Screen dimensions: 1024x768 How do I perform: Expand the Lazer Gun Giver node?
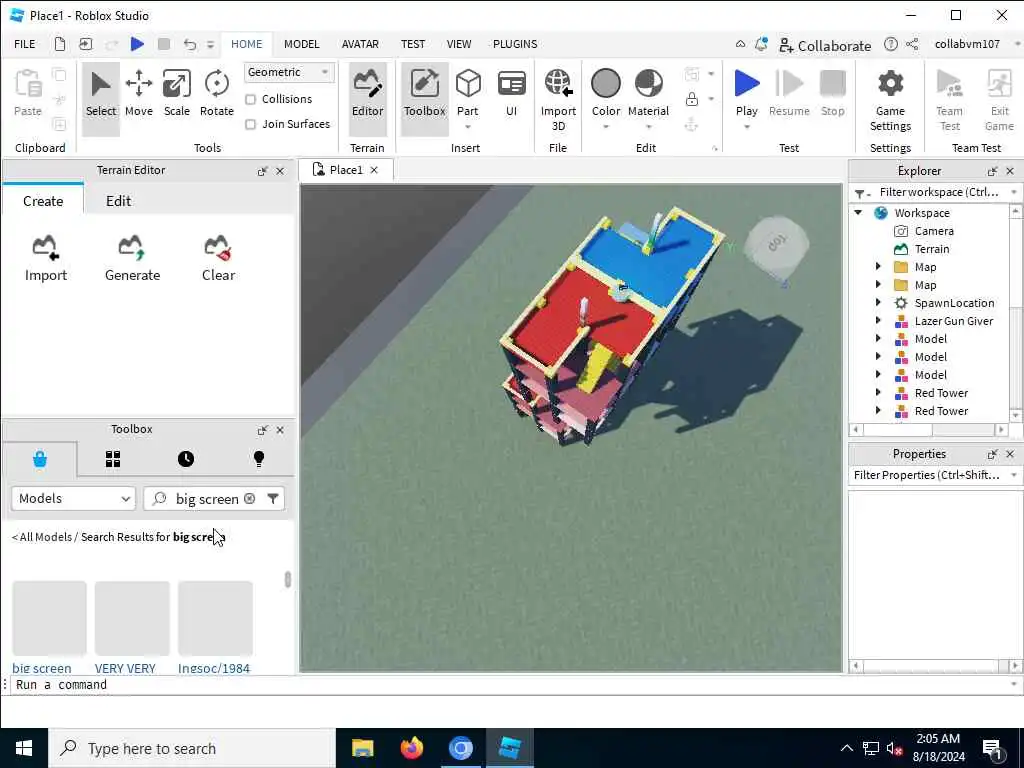coord(878,321)
